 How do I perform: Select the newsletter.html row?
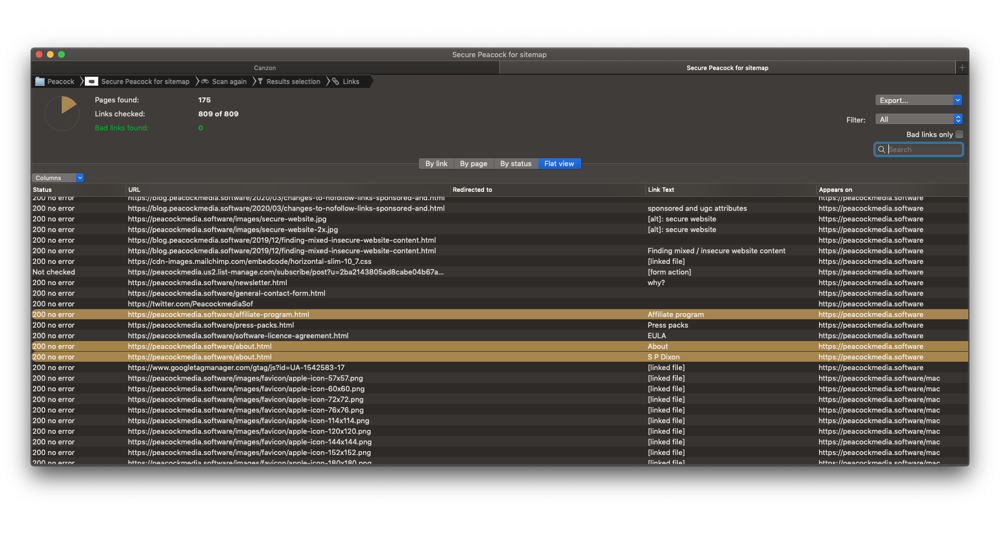click(500, 283)
